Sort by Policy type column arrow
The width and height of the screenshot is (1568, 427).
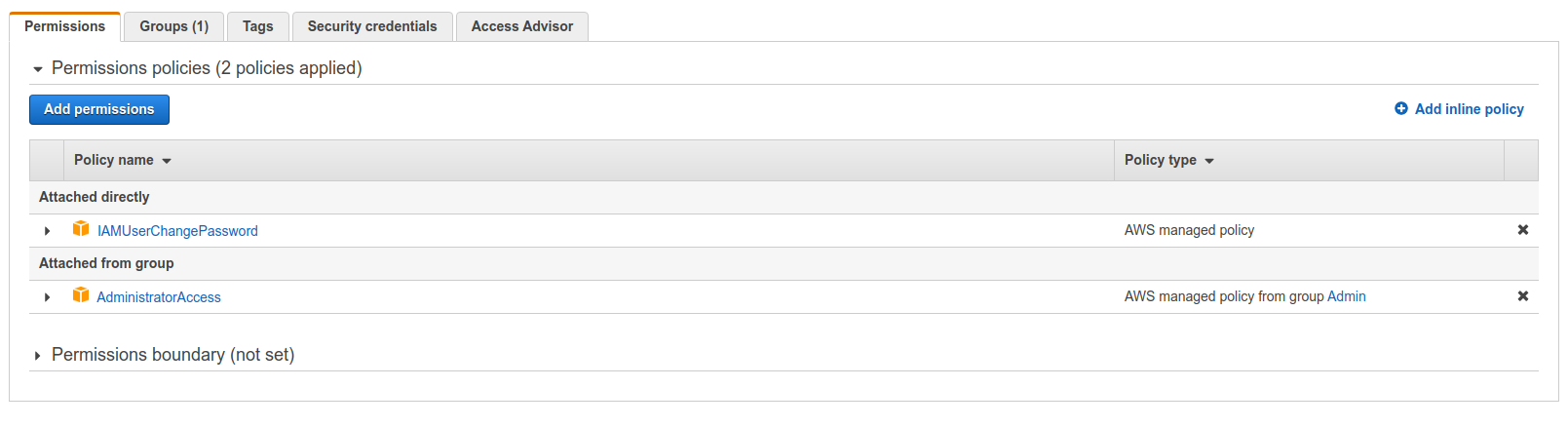click(x=1209, y=161)
